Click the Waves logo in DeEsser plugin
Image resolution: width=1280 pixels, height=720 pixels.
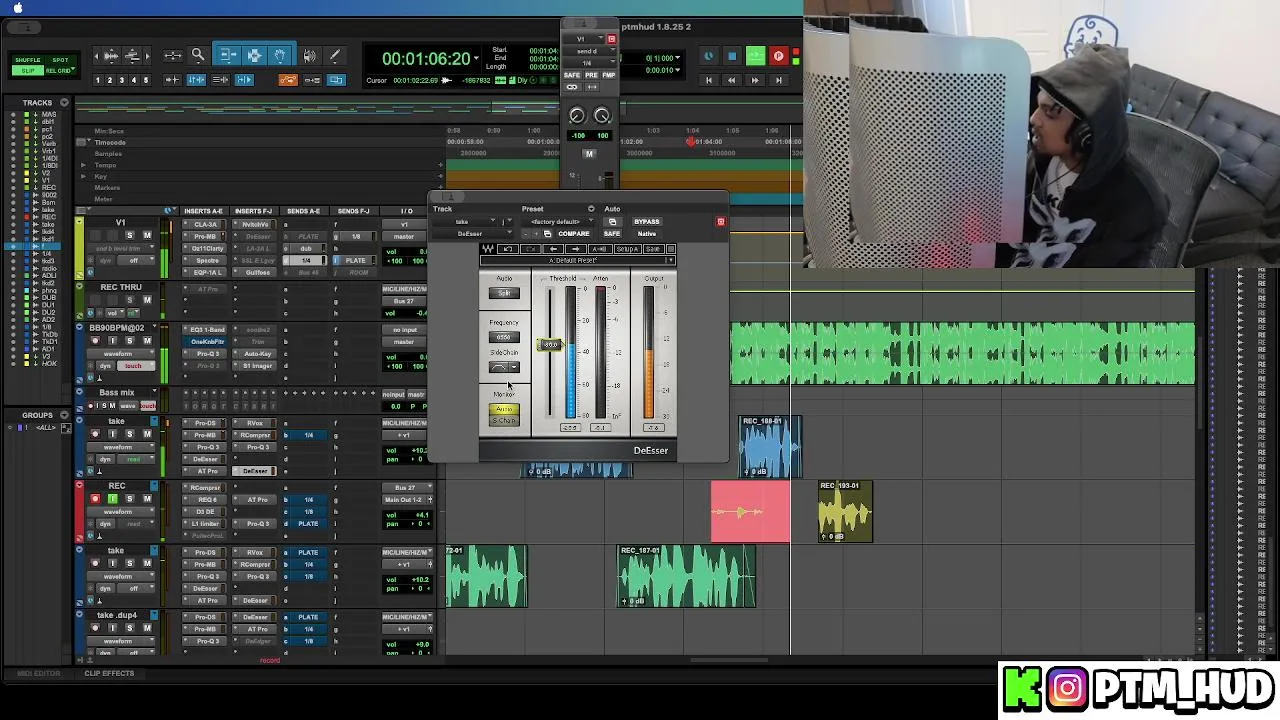click(x=488, y=249)
